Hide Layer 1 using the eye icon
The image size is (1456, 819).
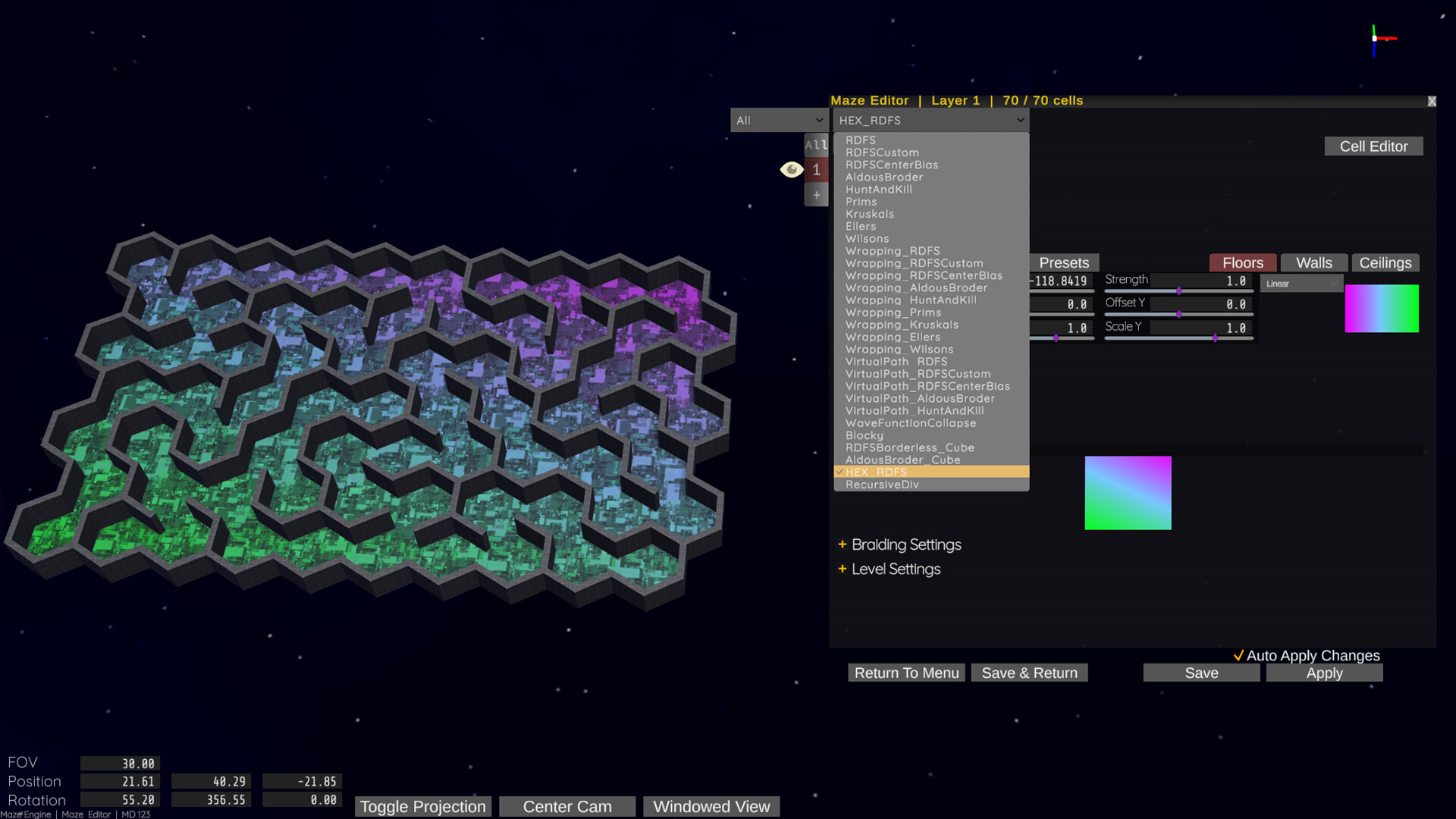click(792, 169)
